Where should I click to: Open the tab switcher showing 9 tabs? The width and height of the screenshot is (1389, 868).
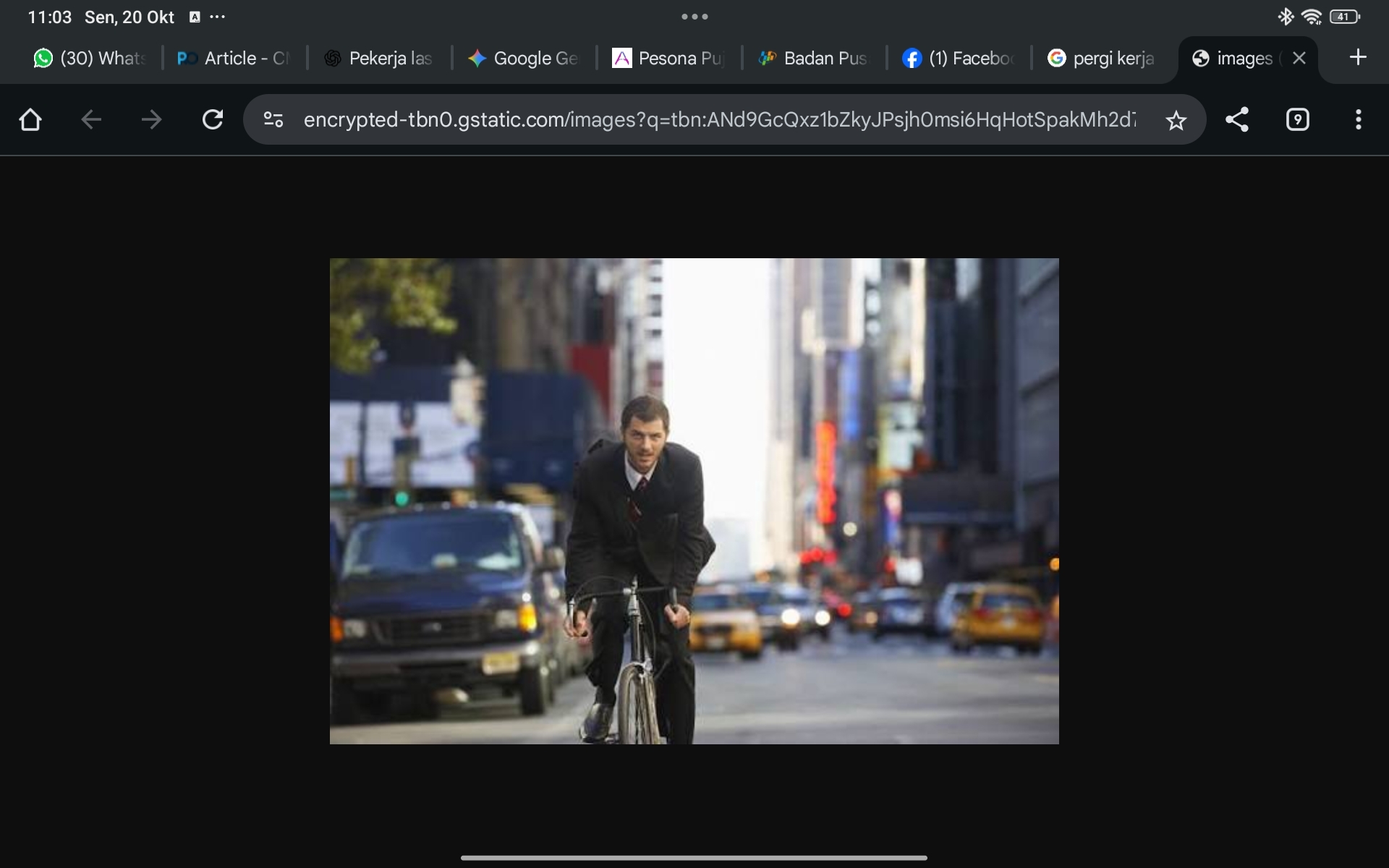pyautogui.click(x=1298, y=119)
